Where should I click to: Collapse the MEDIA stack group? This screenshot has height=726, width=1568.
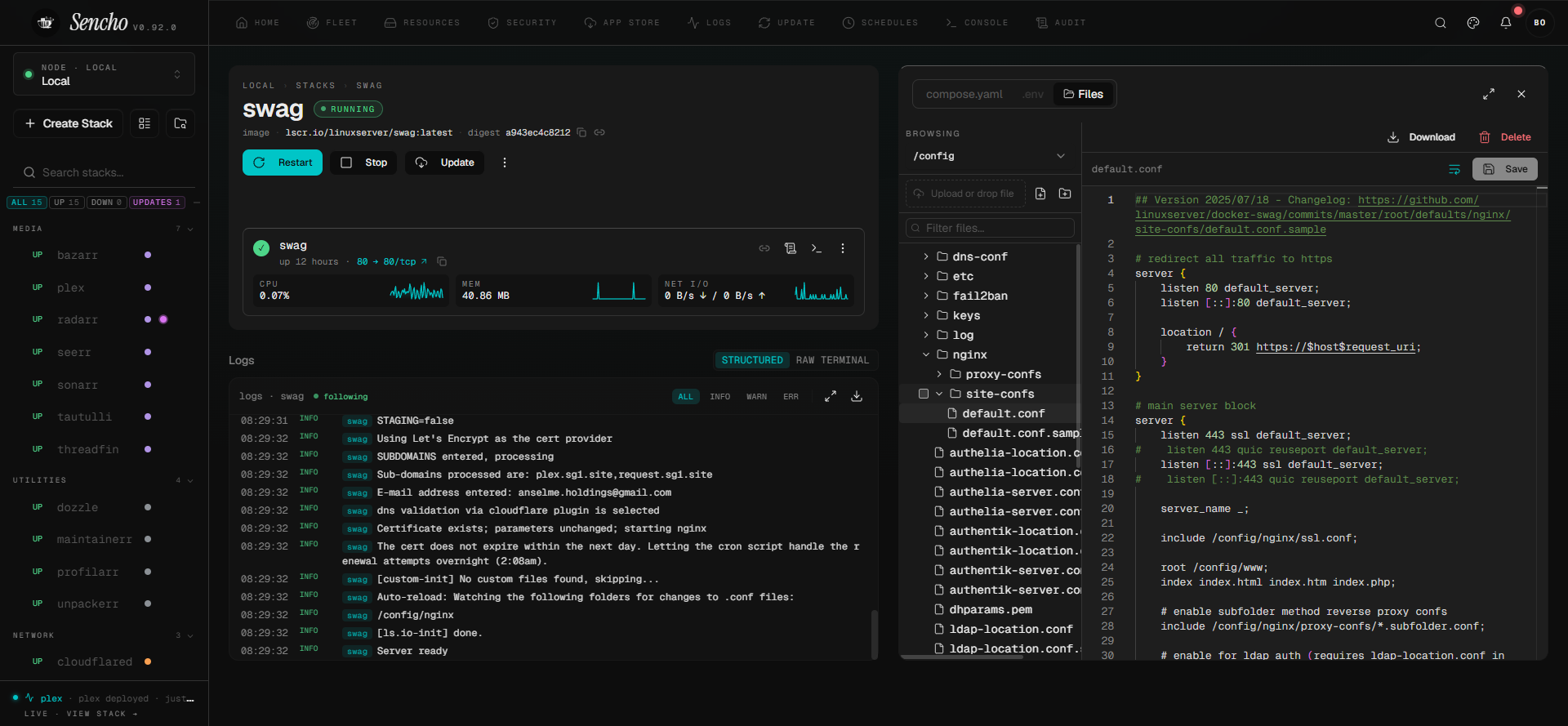[190, 229]
